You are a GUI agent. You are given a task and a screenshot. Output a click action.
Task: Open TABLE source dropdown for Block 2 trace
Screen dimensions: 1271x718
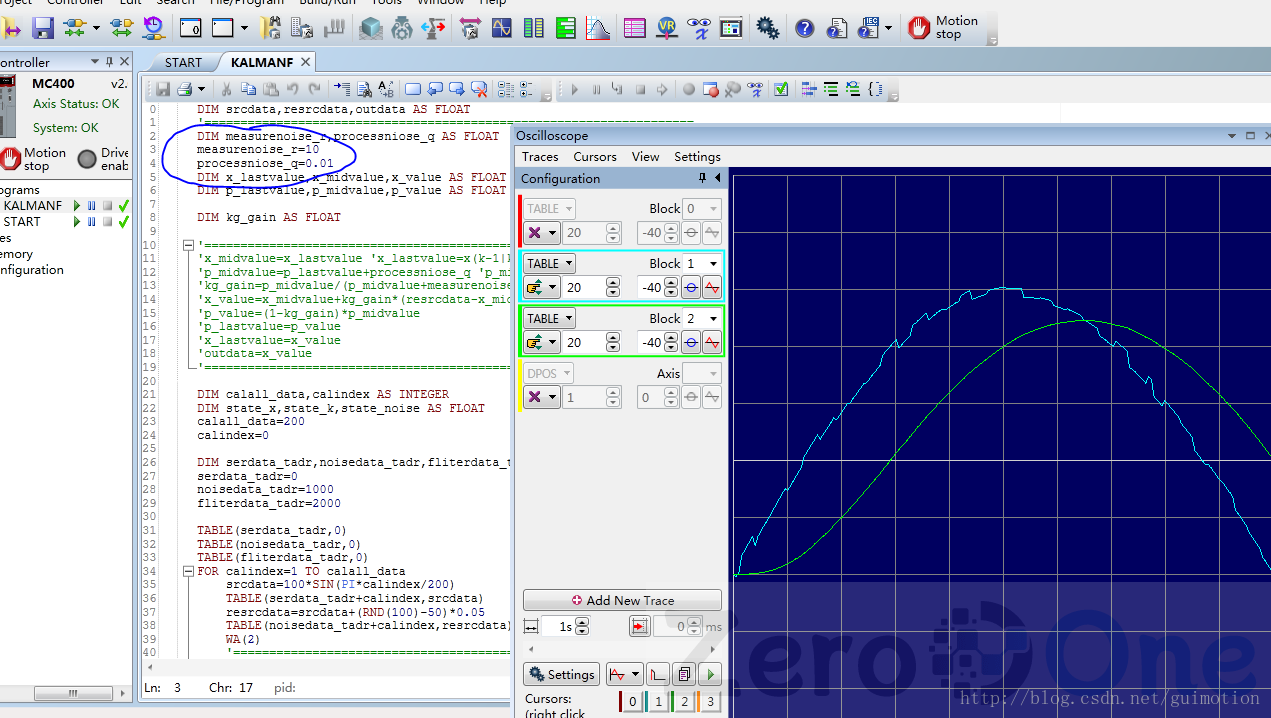[550, 319]
